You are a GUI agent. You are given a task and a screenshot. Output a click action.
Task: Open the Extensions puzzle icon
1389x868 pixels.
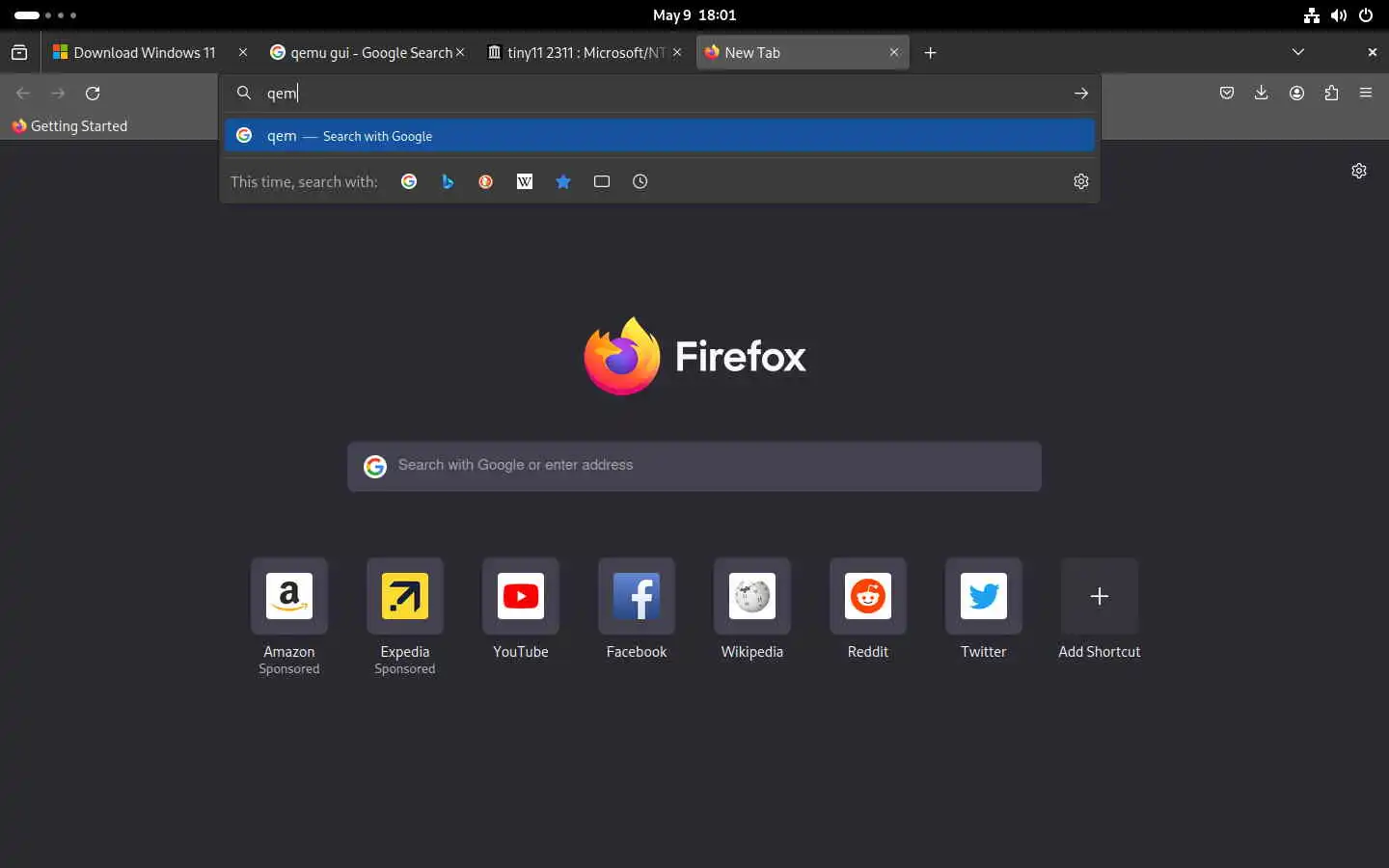point(1332,94)
